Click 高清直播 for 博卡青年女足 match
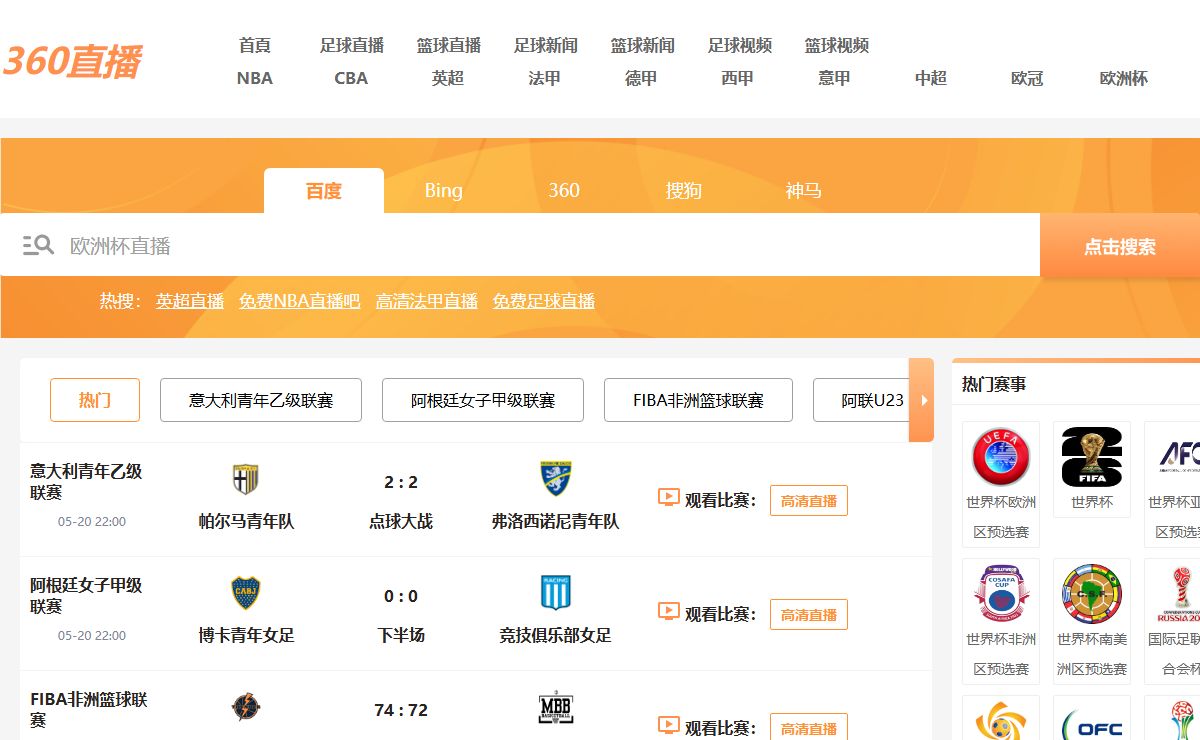The width and height of the screenshot is (1200, 740). (809, 615)
